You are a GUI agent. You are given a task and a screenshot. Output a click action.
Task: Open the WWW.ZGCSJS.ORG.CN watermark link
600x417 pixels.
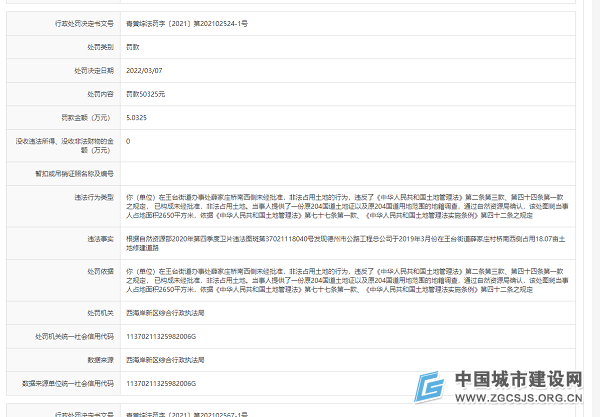click(518, 398)
